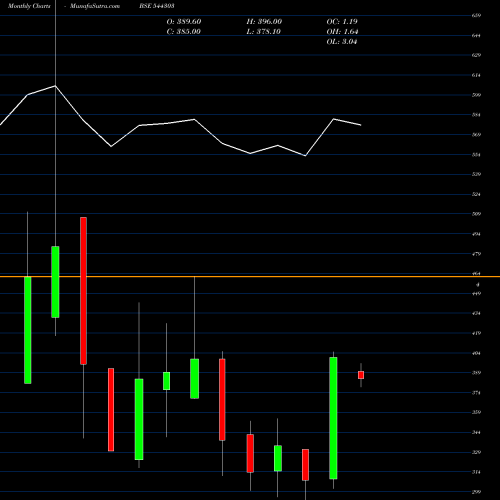This screenshot has width=500, height=500.
Task: Select the high value 'H: 396.00'
Action: point(264,22)
